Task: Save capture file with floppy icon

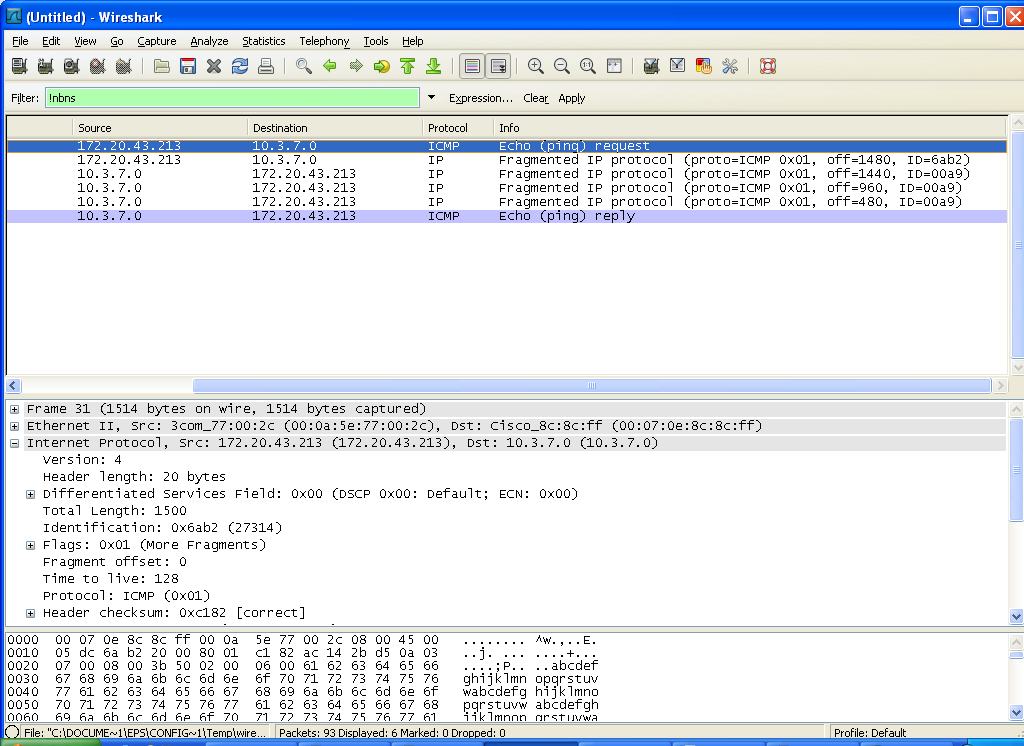Action: click(x=188, y=66)
